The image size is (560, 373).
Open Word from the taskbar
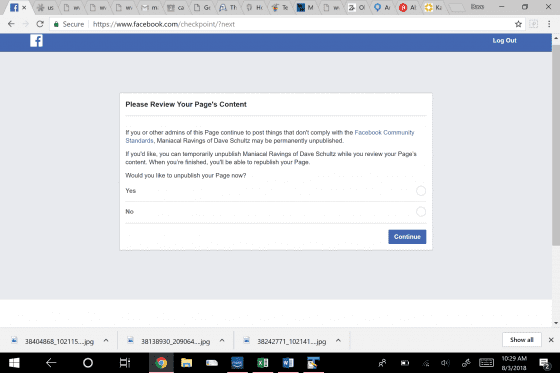click(288, 363)
